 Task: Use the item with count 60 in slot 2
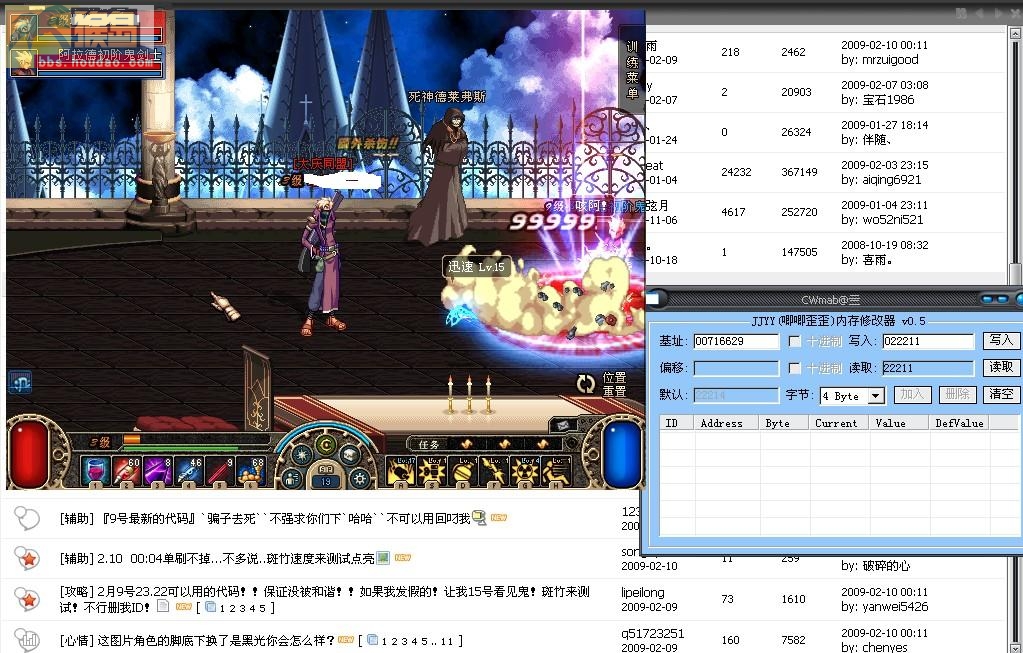click(x=127, y=471)
